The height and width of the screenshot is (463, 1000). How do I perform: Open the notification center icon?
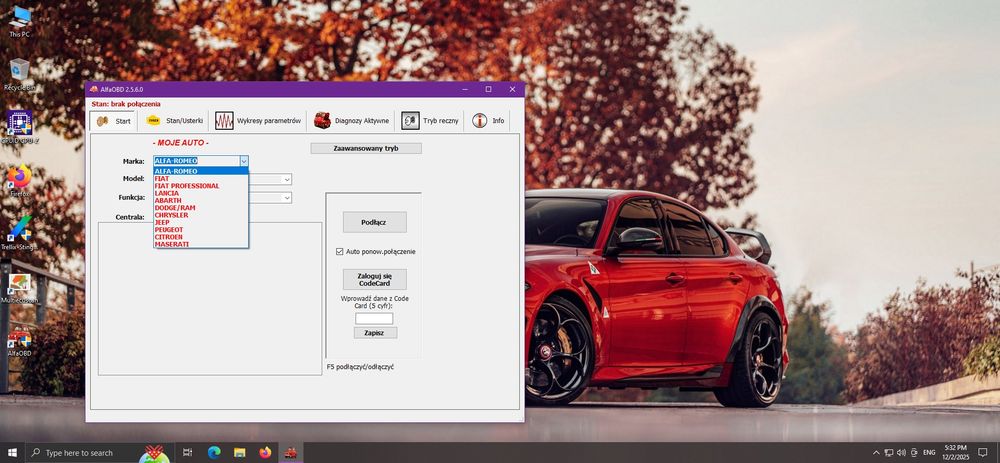983,453
